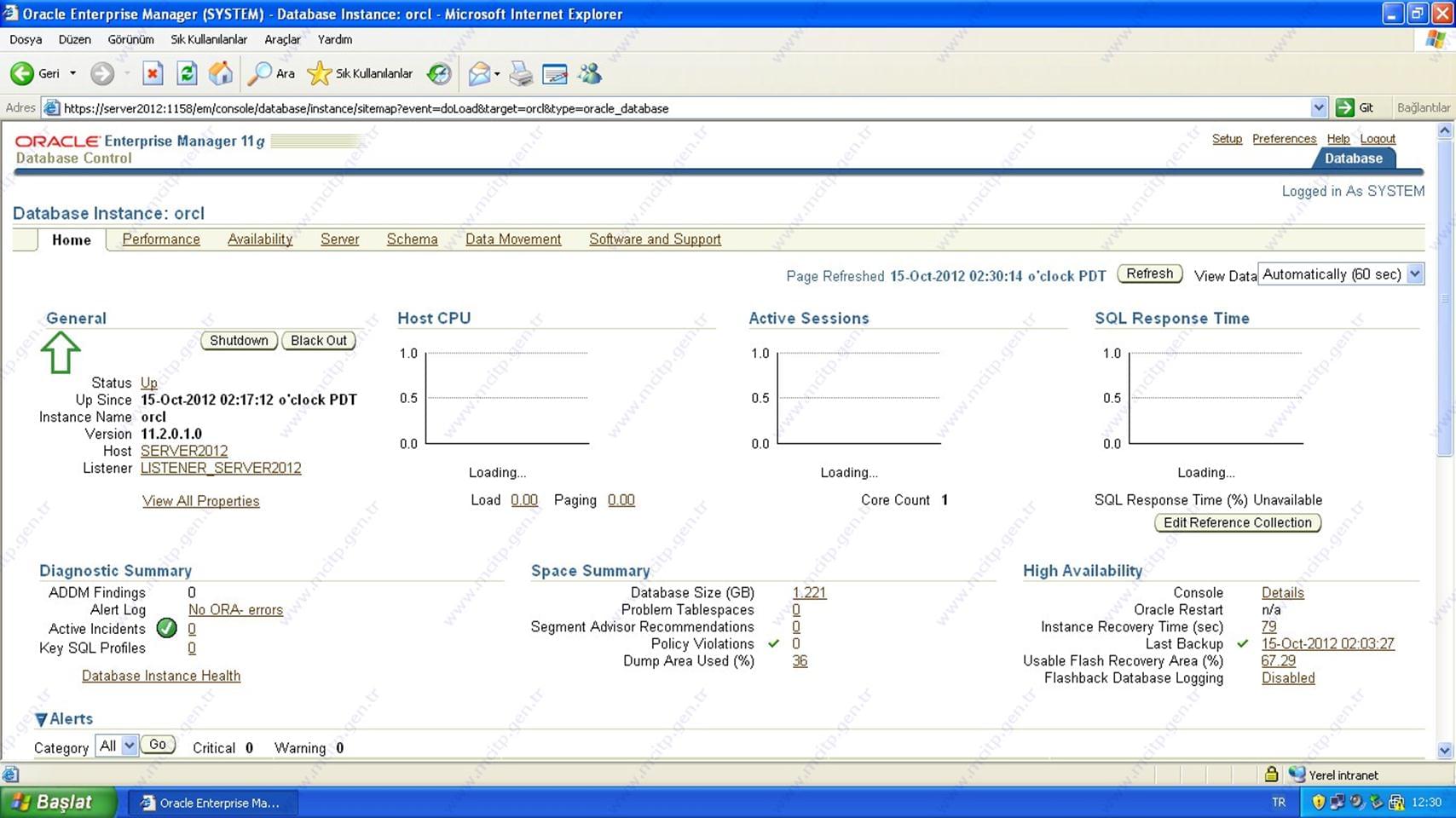Image resolution: width=1456 pixels, height=818 pixels.
Task: Go back with the Geri arrow
Action: click(22, 73)
